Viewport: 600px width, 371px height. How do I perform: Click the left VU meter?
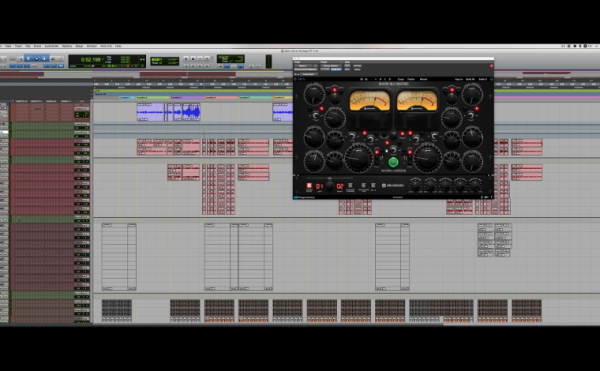pos(370,101)
